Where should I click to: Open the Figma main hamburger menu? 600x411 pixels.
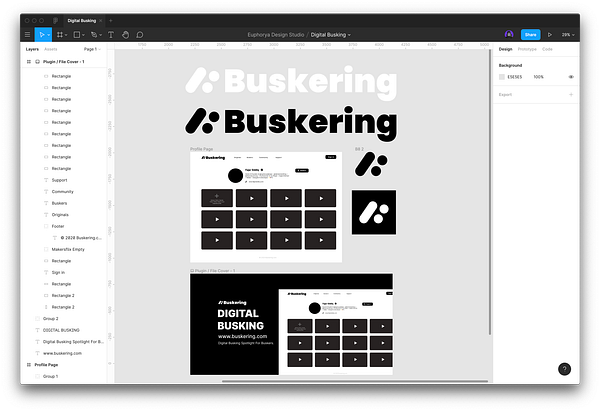coord(27,35)
